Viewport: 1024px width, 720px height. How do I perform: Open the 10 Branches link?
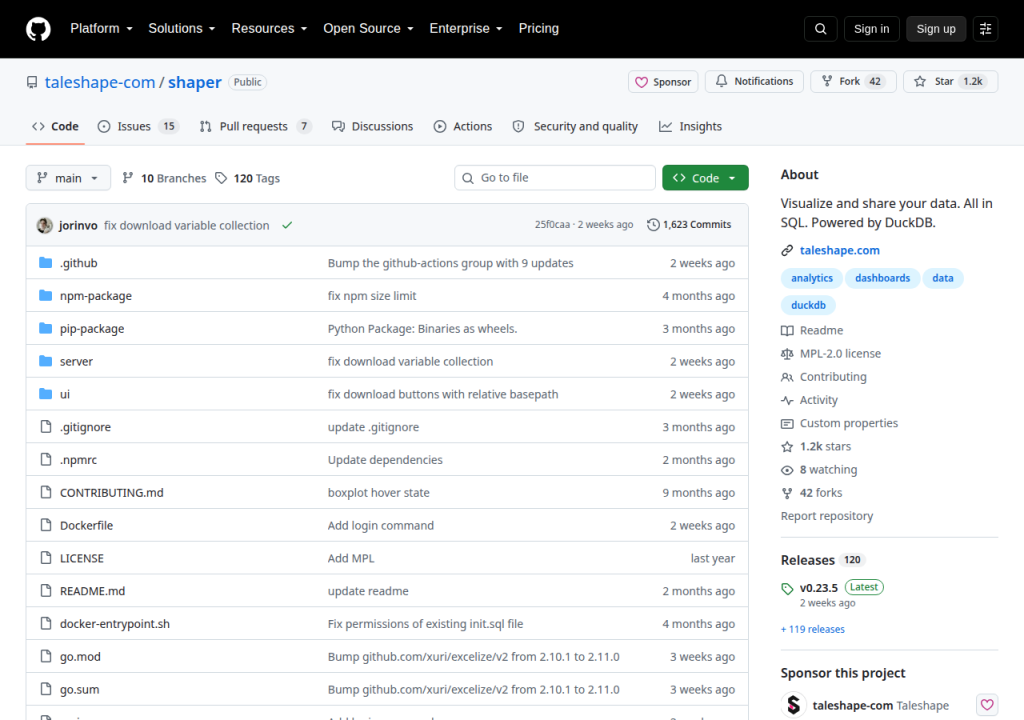tap(164, 178)
